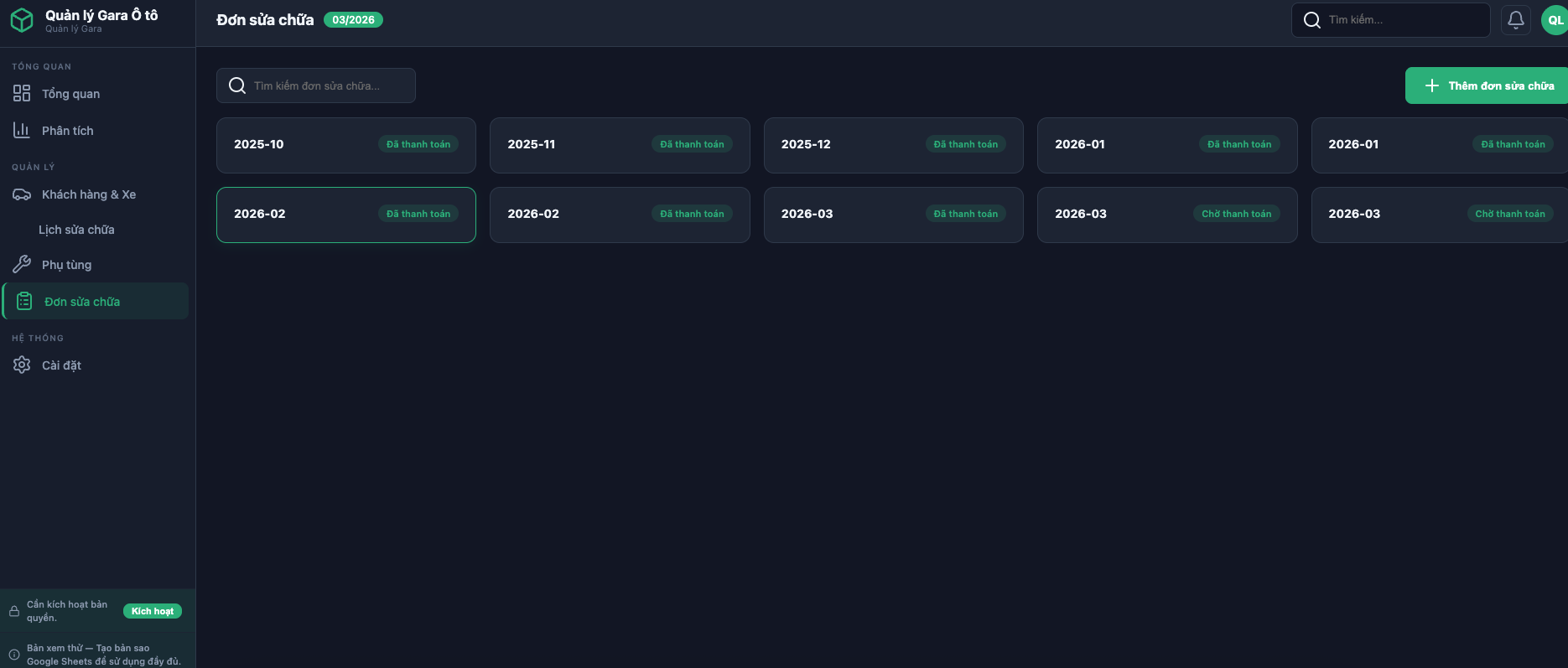Click the Phân tích bar chart icon

tap(22, 131)
